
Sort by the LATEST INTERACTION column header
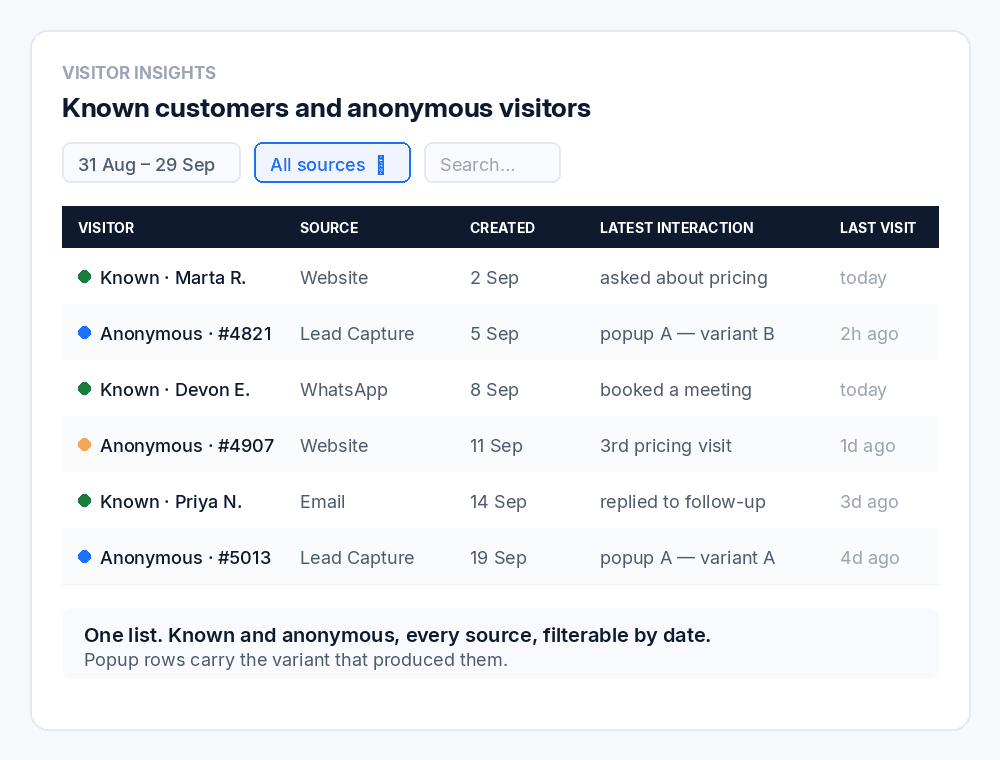(x=676, y=228)
